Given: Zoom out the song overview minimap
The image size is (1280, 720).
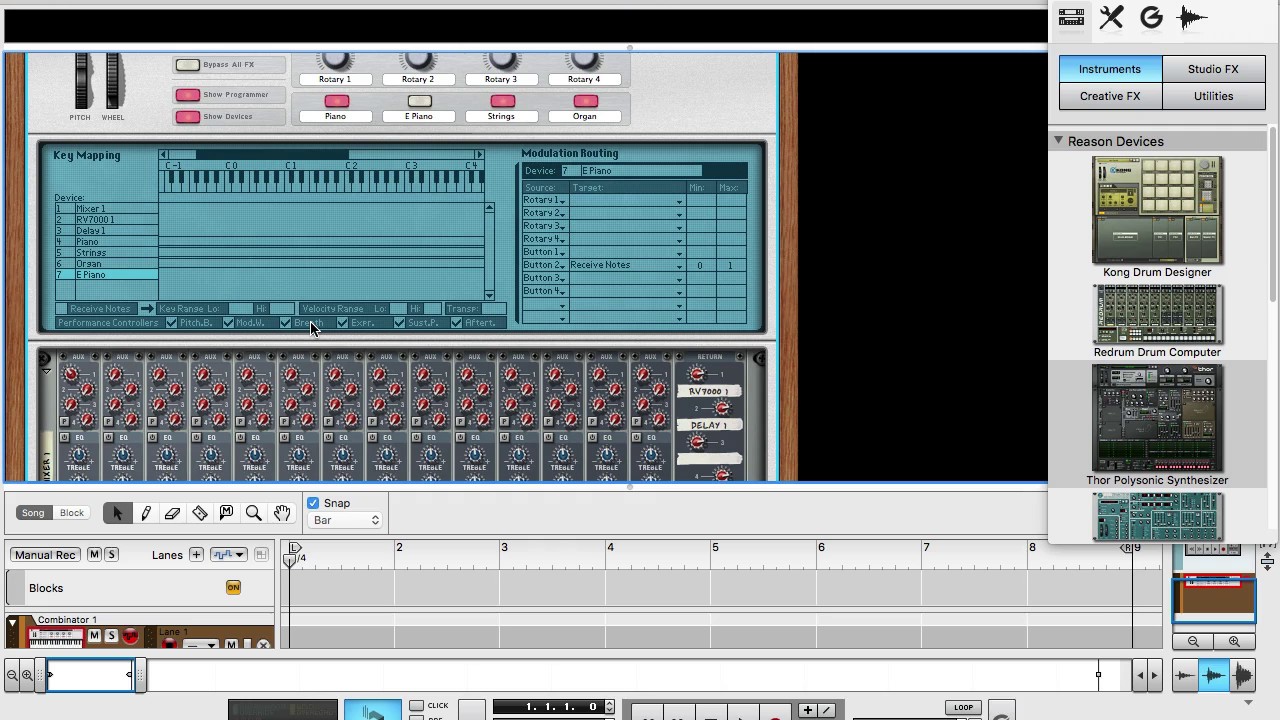Looking at the screenshot, I should (x=1193, y=642).
